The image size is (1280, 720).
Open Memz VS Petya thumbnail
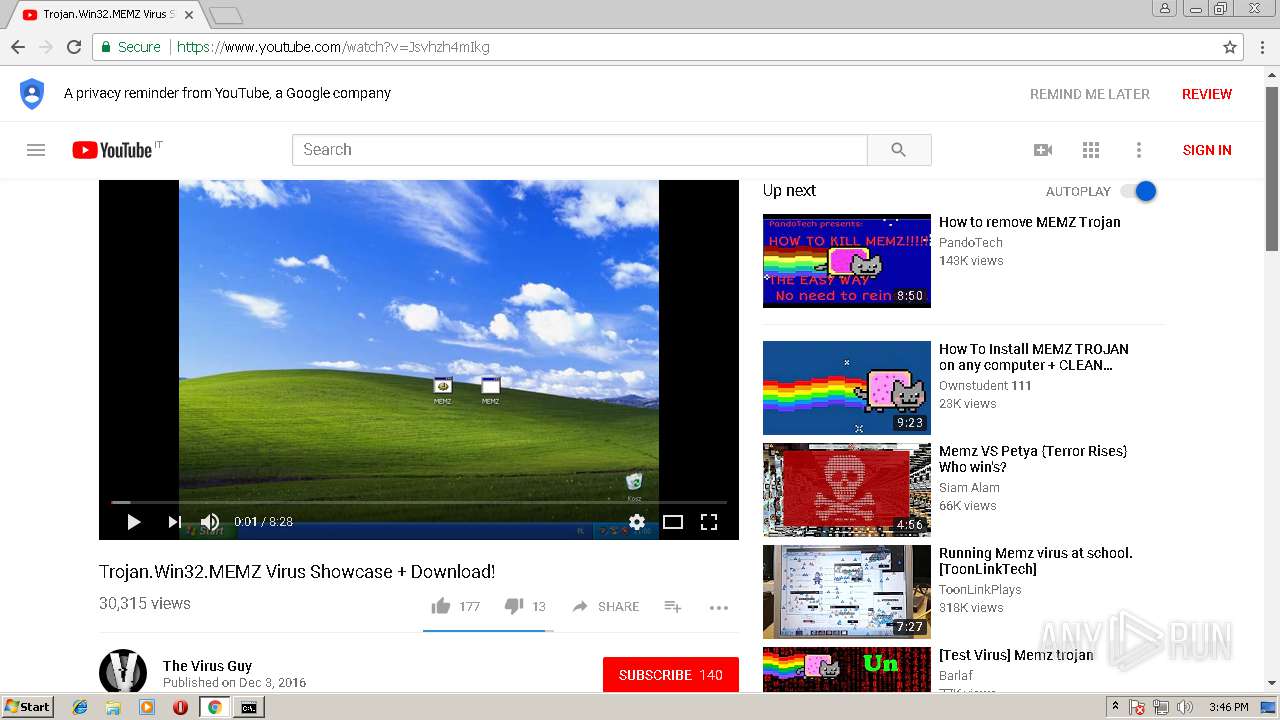click(x=847, y=490)
